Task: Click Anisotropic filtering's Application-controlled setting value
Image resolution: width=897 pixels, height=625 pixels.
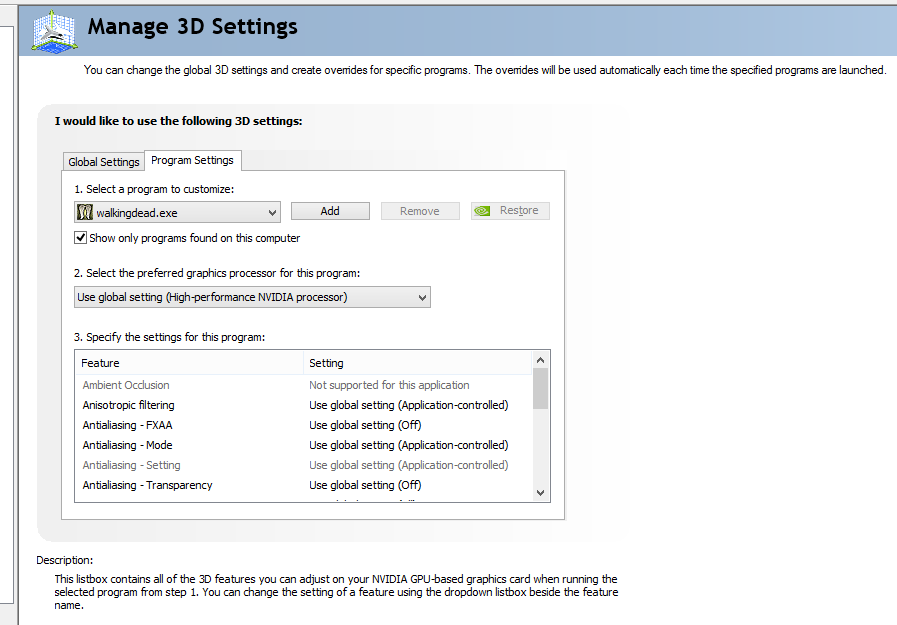Action: pos(408,405)
